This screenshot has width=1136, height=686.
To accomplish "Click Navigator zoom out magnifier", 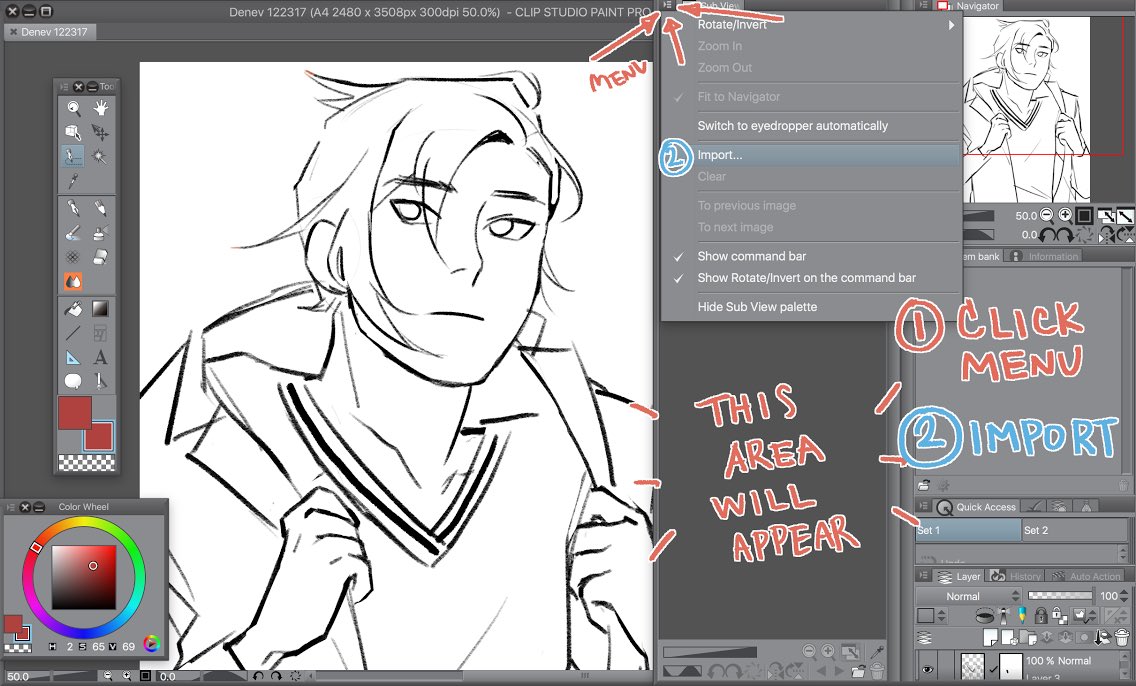I will (1046, 215).
